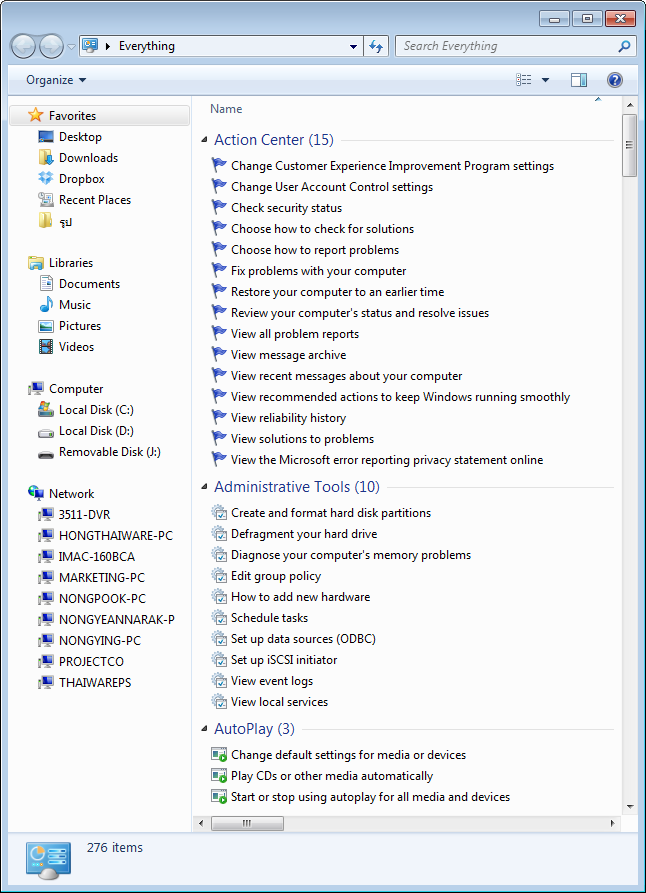Click the Videos film icon
646x893 pixels.
point(46,346)
